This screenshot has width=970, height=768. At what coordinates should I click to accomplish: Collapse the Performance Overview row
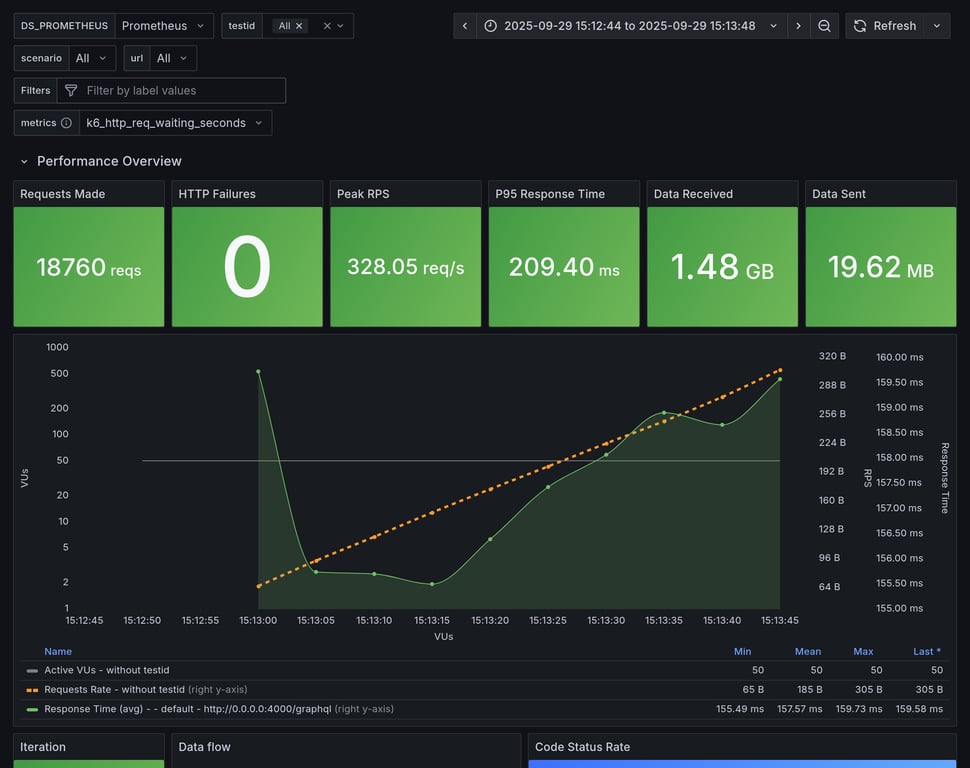pyautogui.click(x=24, y=162)
